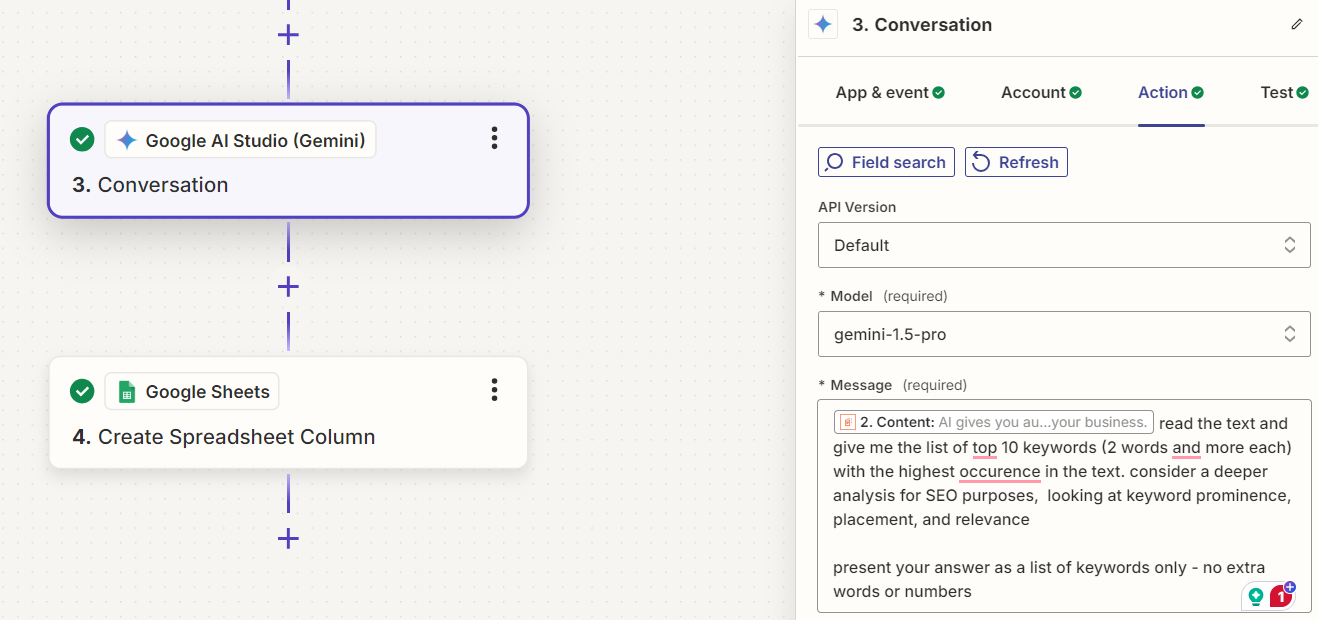Click the Gemini sparkle icon in panel header

point(823,25)
